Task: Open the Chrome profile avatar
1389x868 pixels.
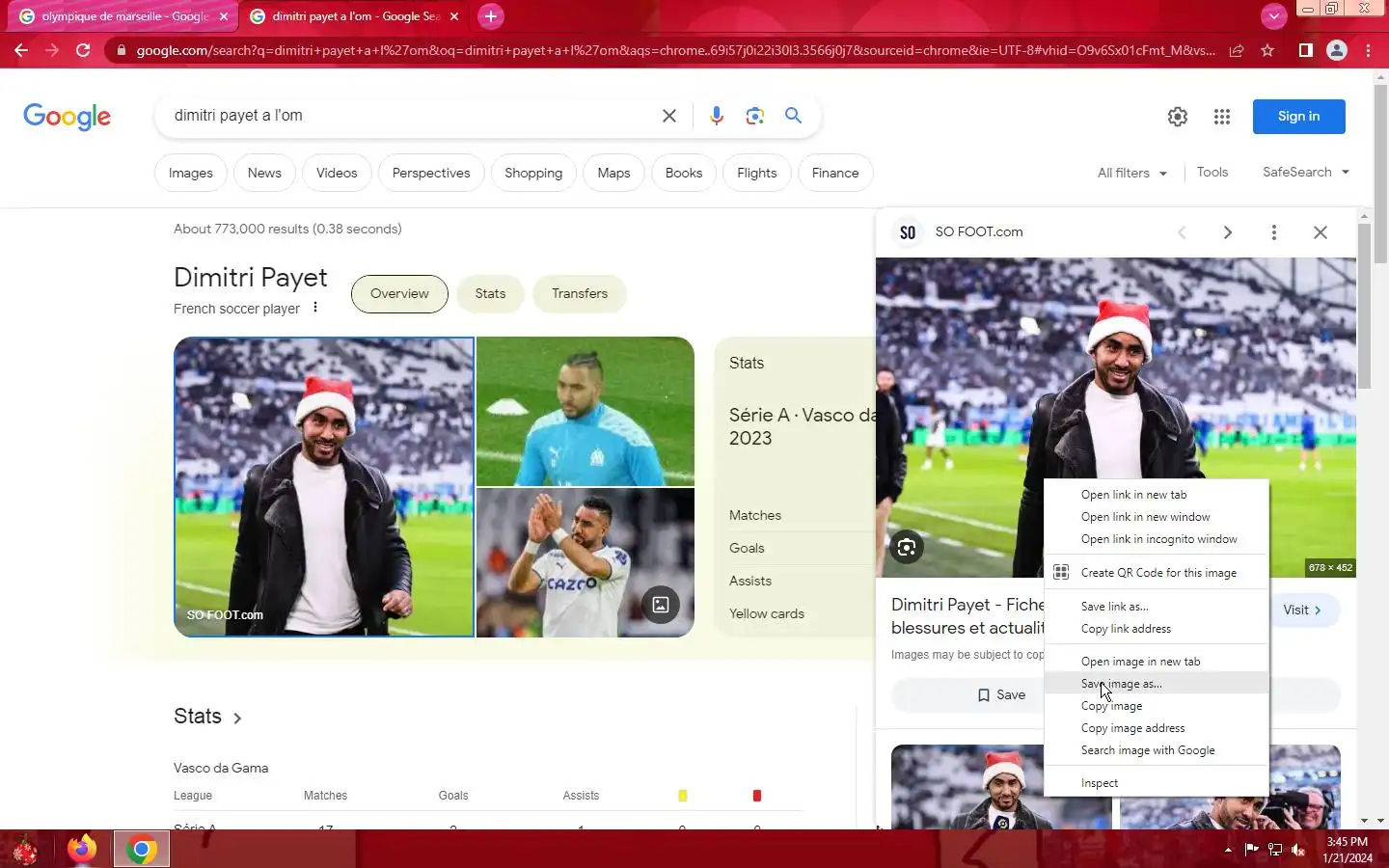Action: click(1337, 50)
